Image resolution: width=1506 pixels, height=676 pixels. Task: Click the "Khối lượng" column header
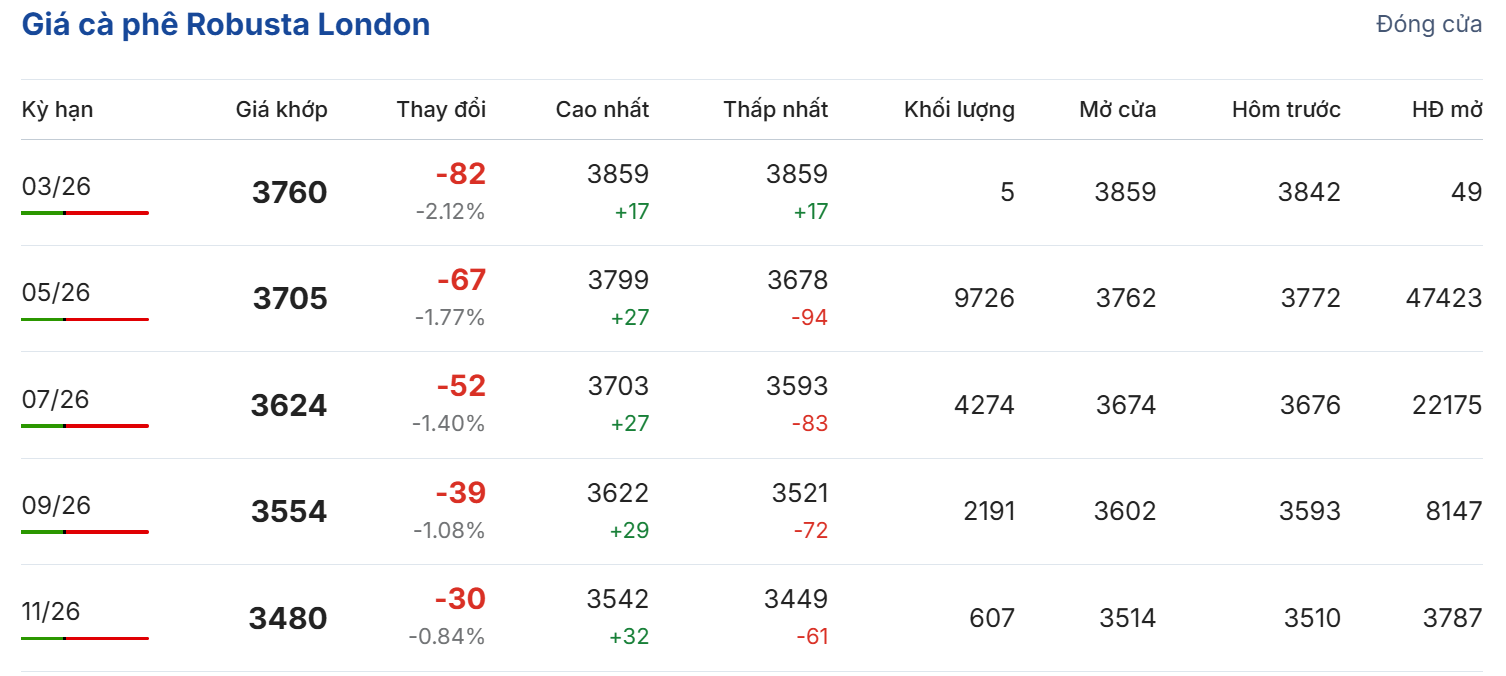(959, 109)
